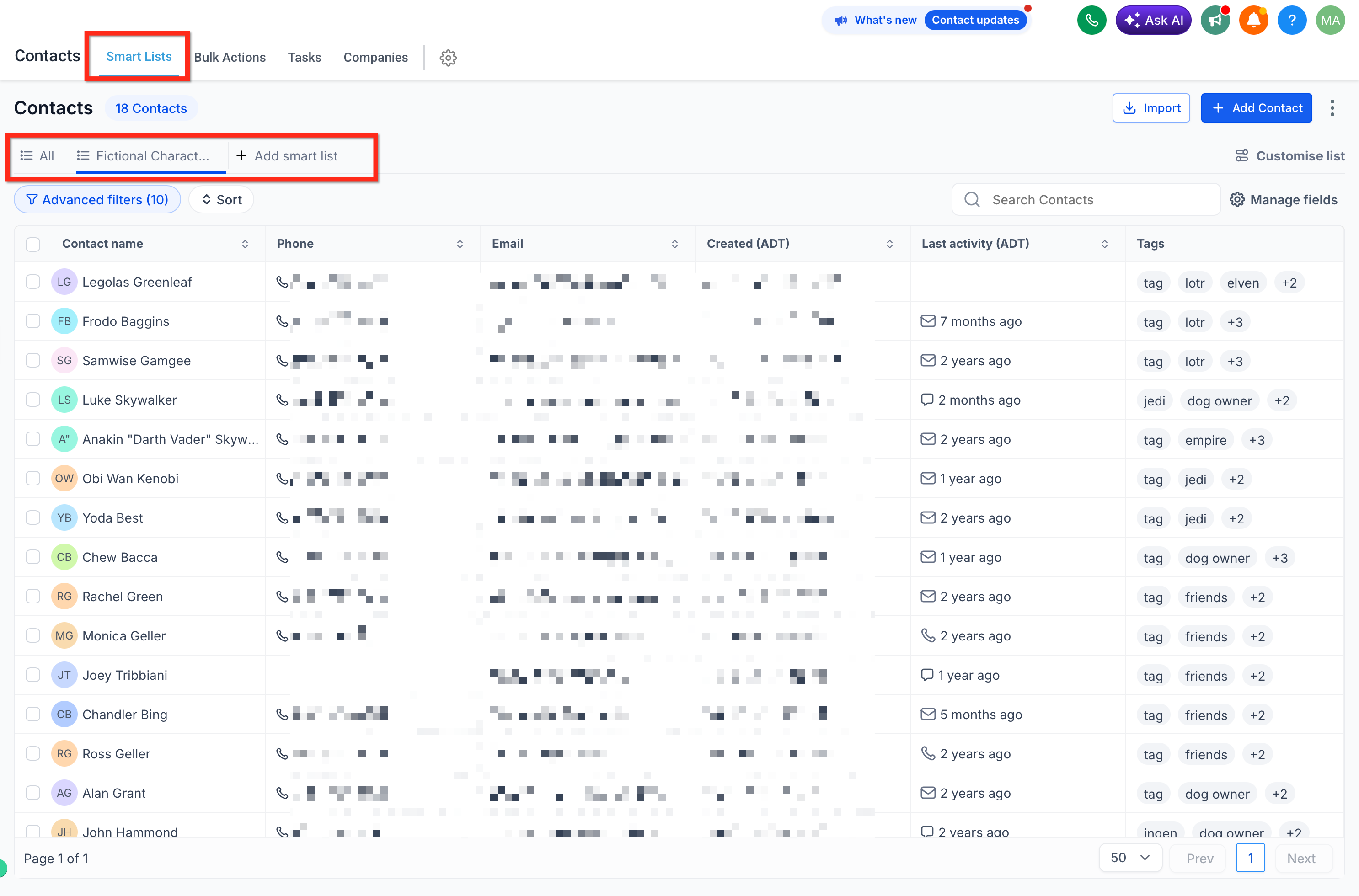Click in Search Contacts field

[x=1086, y=199]
